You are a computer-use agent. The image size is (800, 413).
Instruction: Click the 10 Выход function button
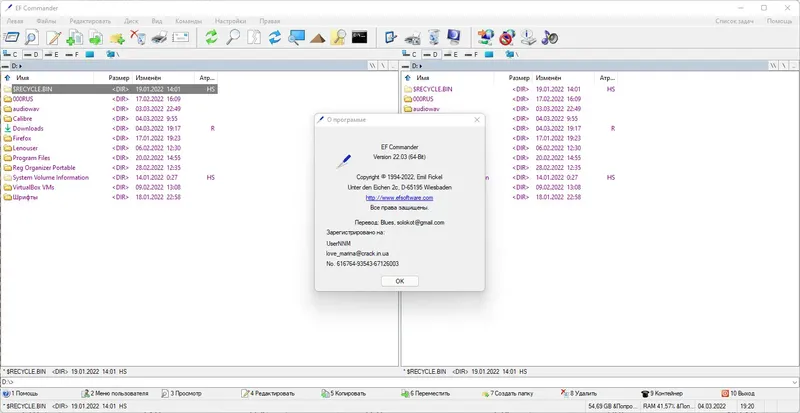(x=738, y=394)
